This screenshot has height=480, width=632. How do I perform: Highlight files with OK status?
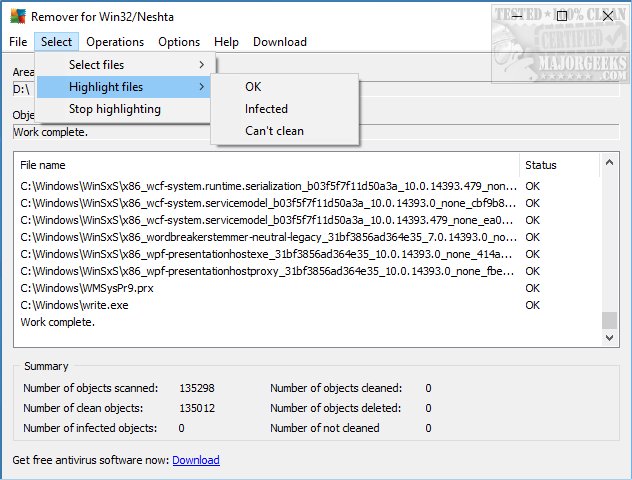[285, 87]
